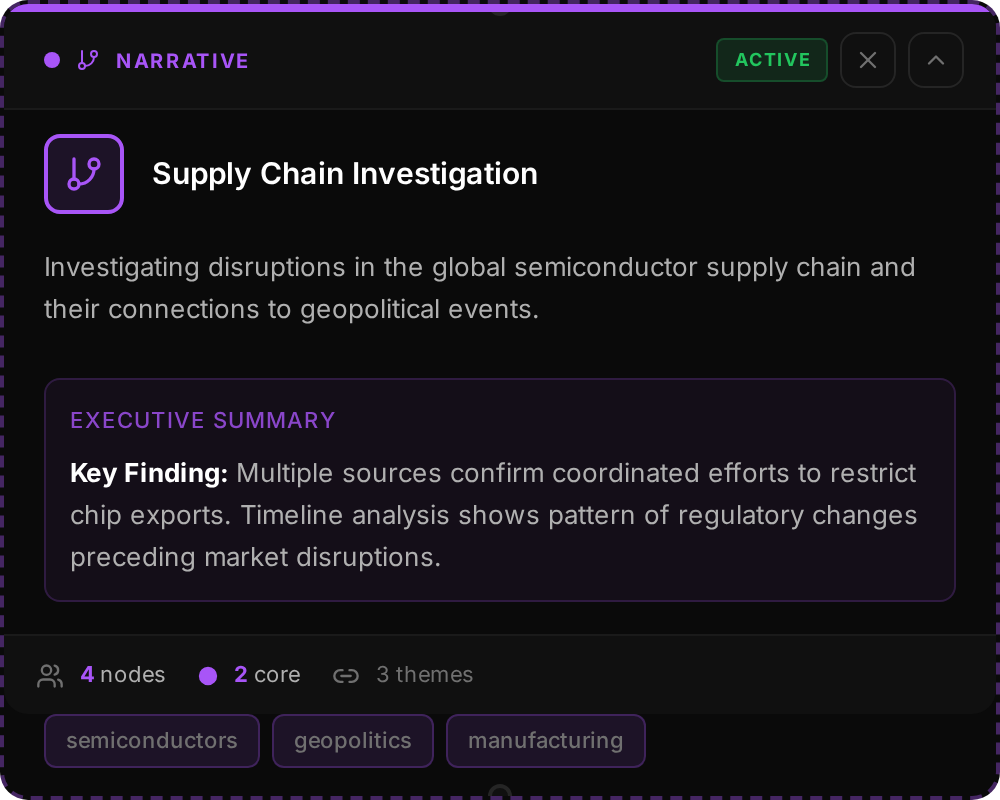
Task: Click the bottom connection handle of the card
Action: 500,792
